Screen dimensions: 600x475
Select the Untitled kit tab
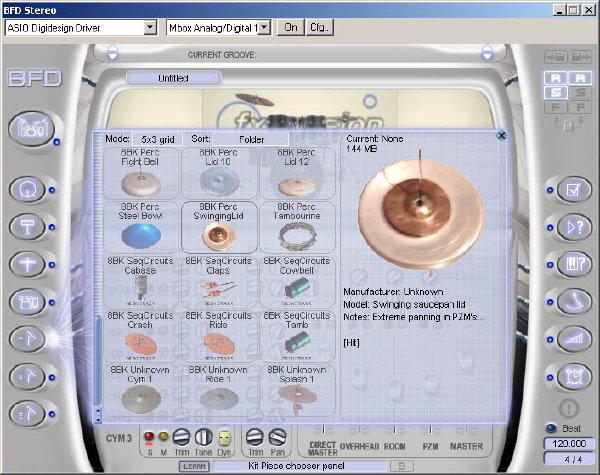pos(173,78)
